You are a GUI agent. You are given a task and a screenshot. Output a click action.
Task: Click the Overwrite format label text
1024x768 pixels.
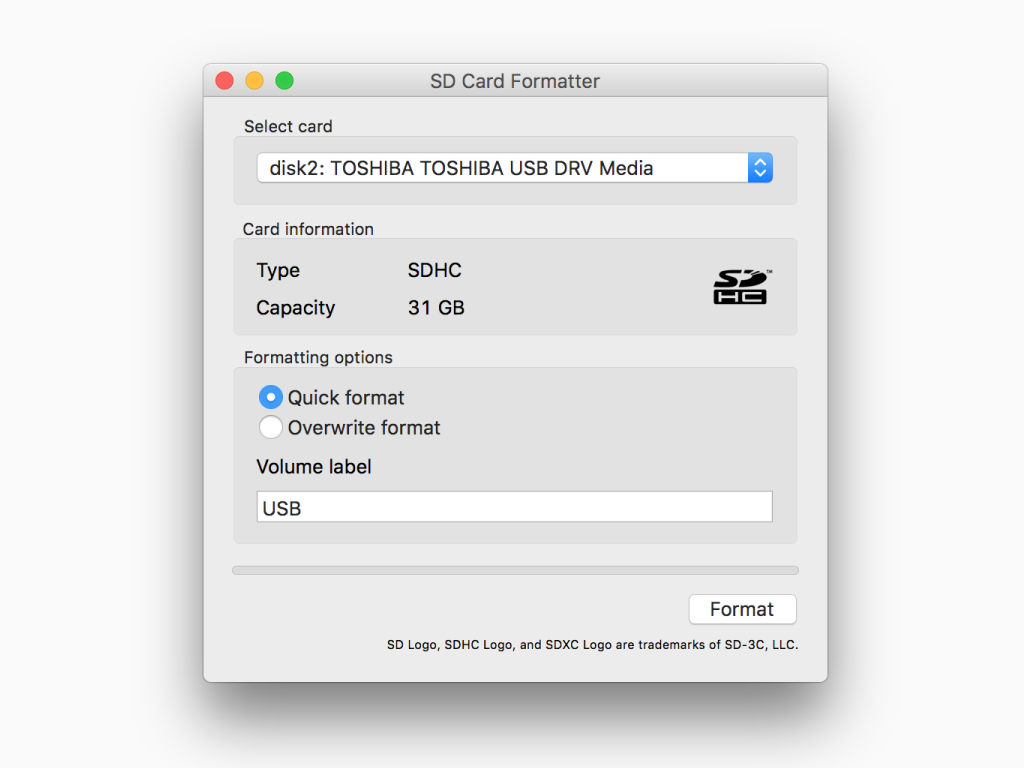pyautogui.click(x=364, y=428)
